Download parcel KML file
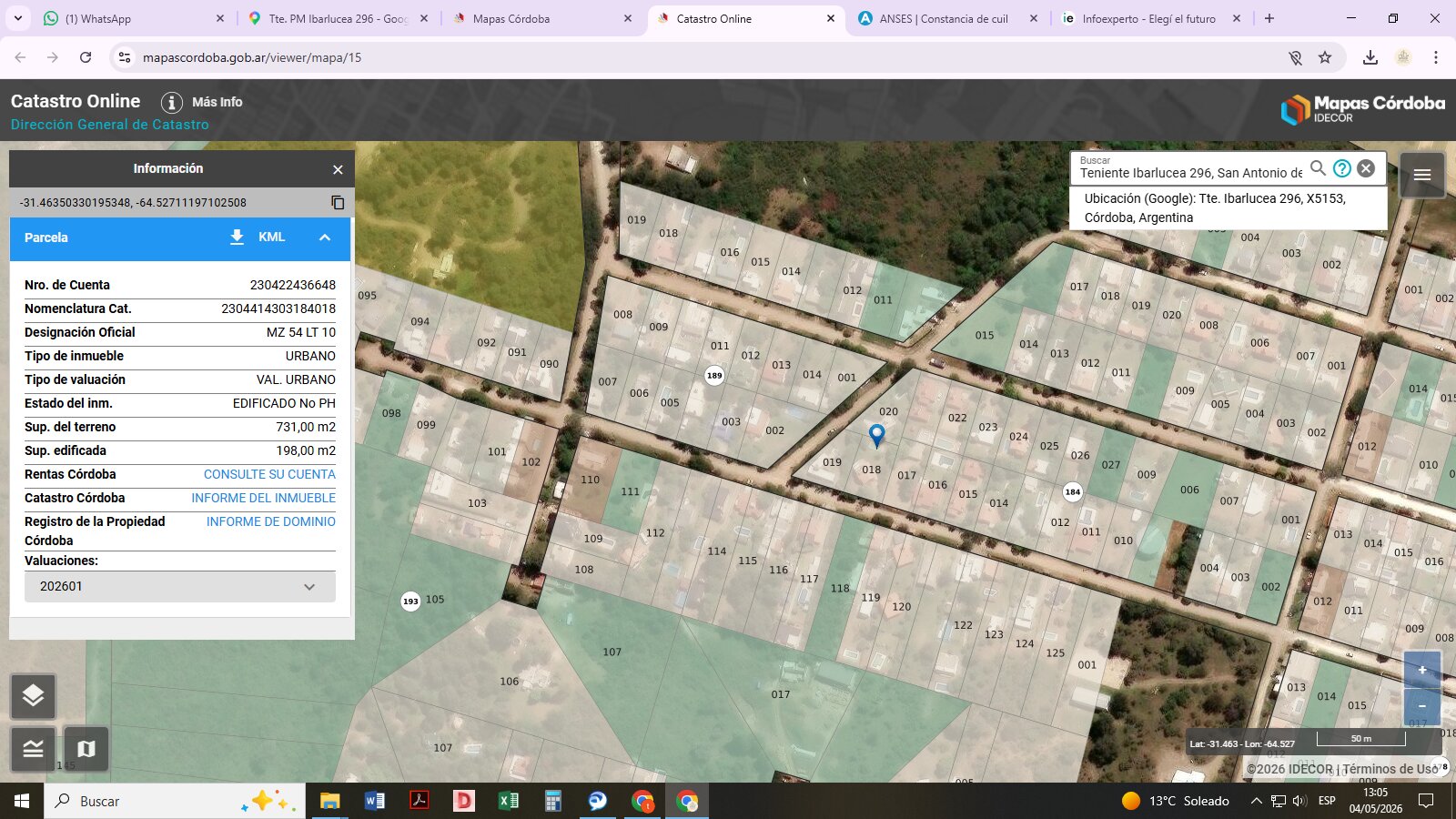Viewport: 1456px width, 819px height. point(258,238)
